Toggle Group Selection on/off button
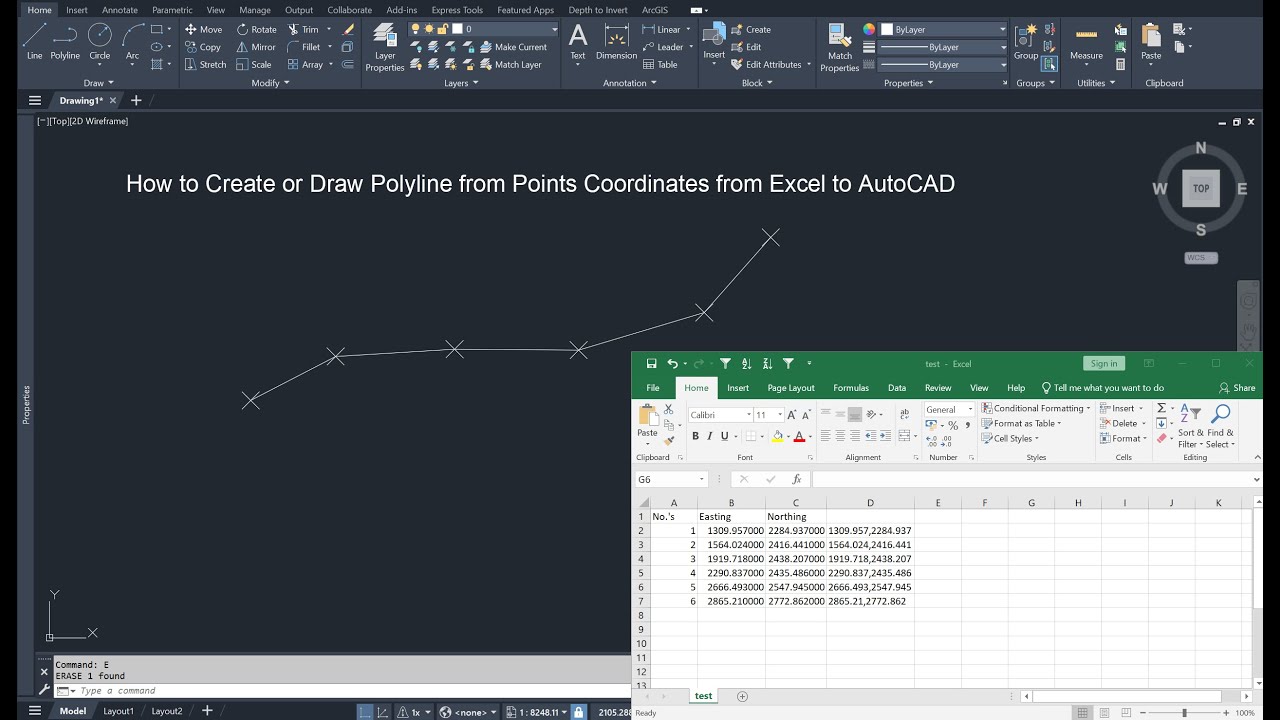Viewport: 1280px width, 720px height. (x=1049, y=64)
